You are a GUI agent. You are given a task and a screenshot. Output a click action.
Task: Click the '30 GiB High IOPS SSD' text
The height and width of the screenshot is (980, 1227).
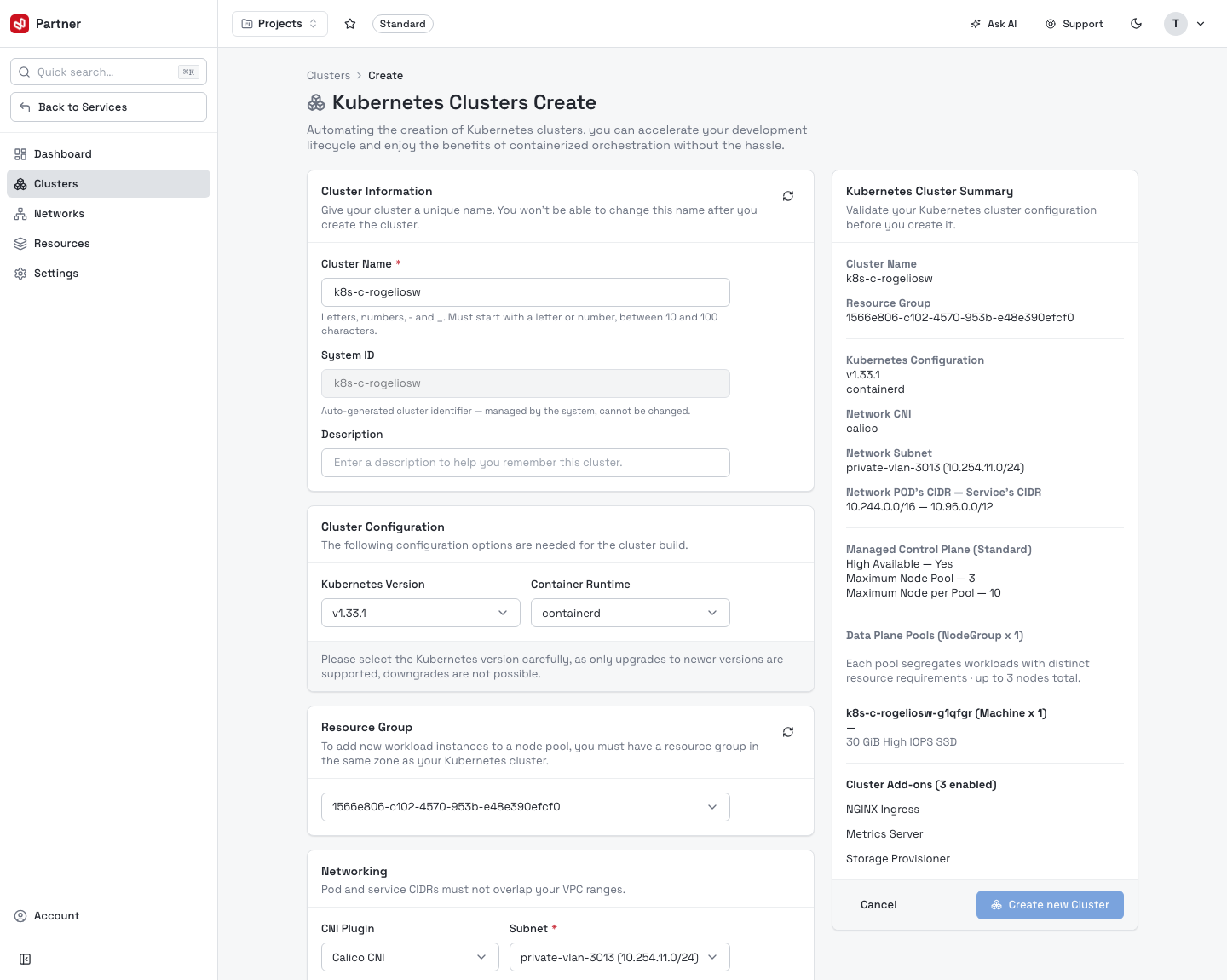pyautogui.click(x=902, y=742)
